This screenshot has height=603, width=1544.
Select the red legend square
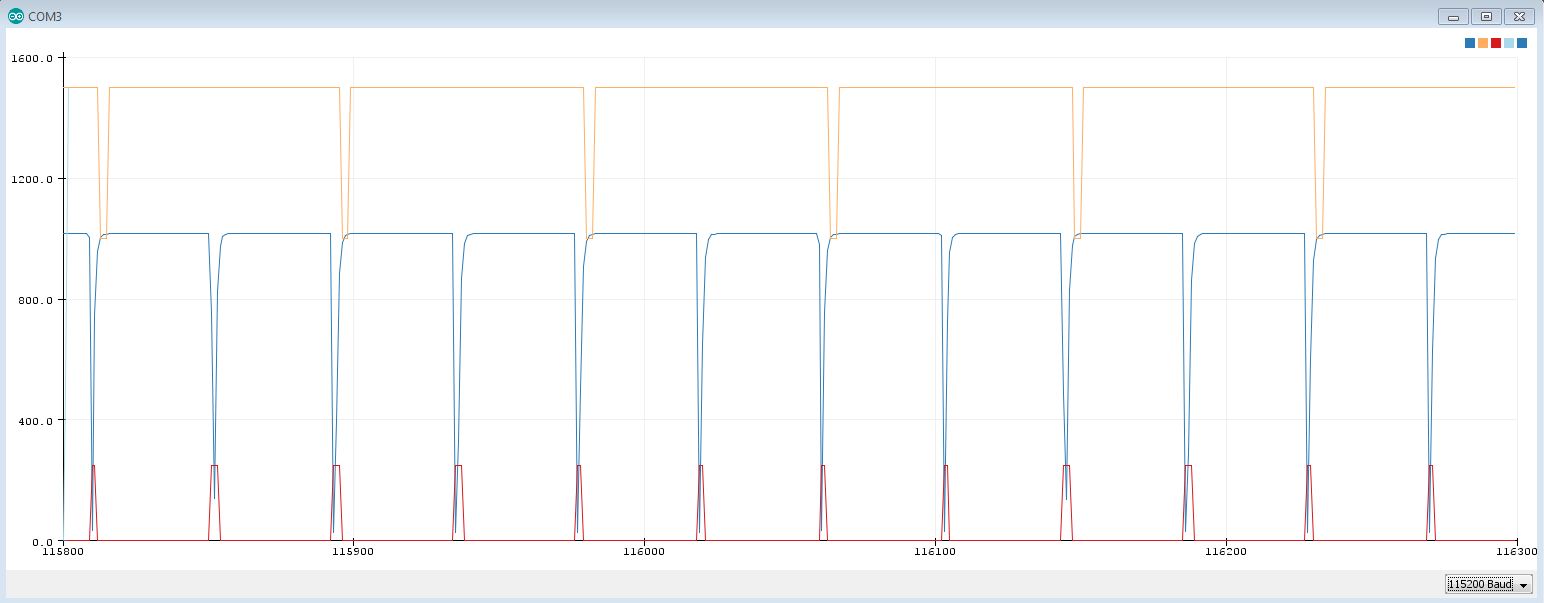coord(1496,43)
